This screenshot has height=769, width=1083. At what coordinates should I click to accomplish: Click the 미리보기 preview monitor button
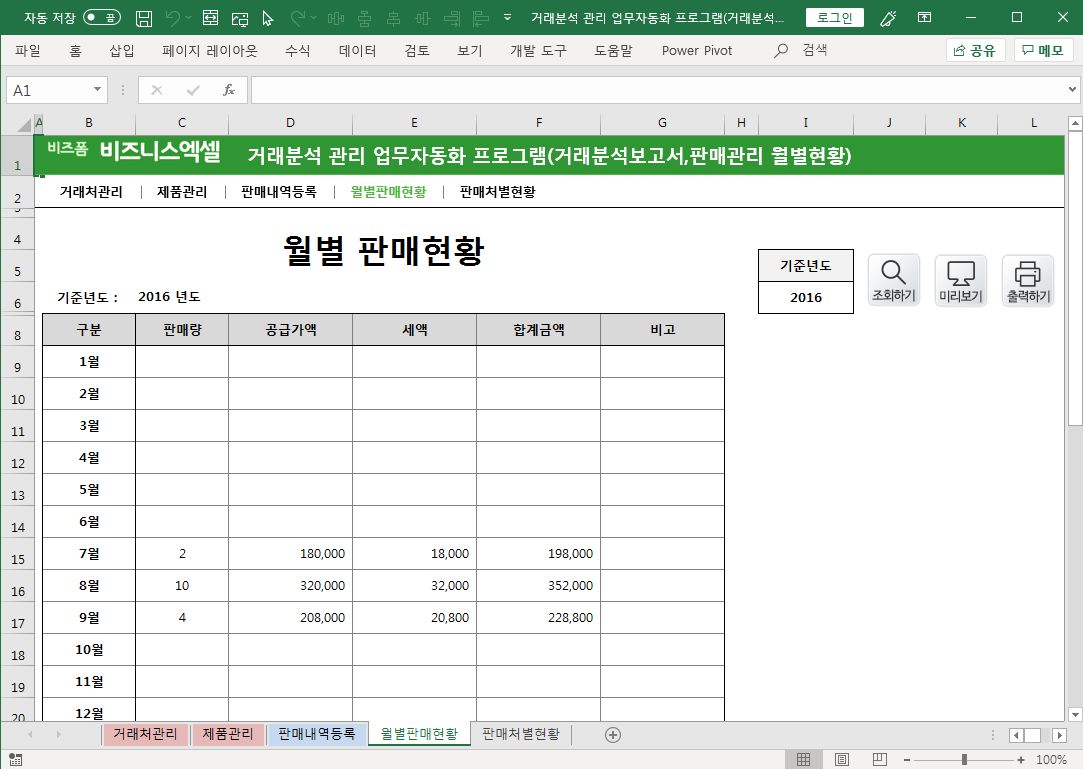point(960,280)
